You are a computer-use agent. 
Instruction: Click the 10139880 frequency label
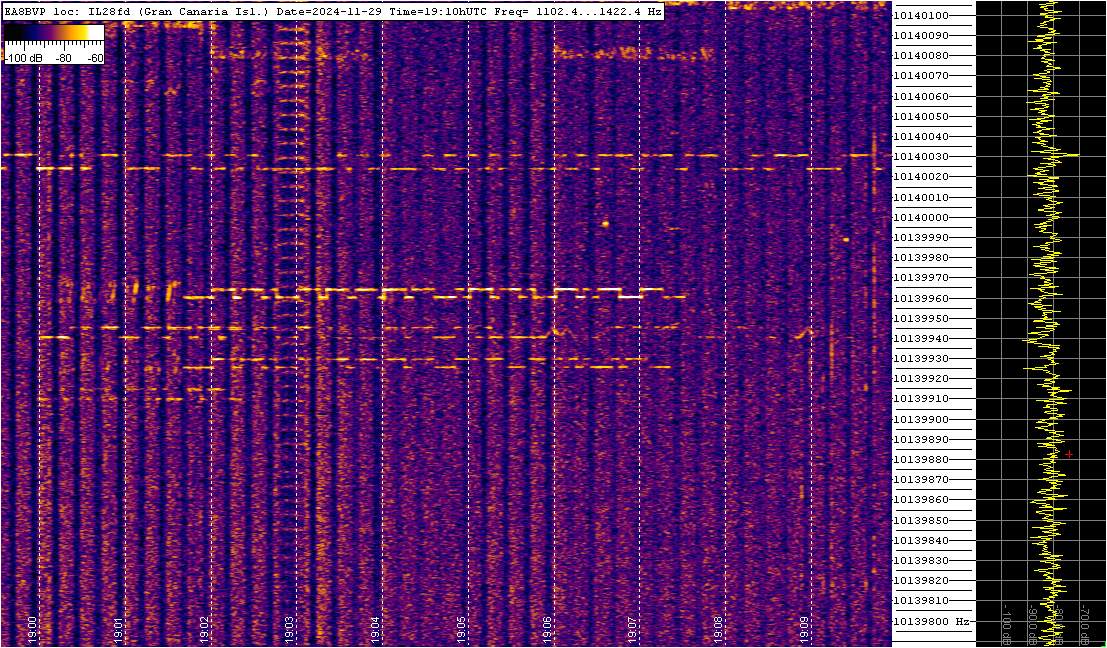[x=921, y=460]
